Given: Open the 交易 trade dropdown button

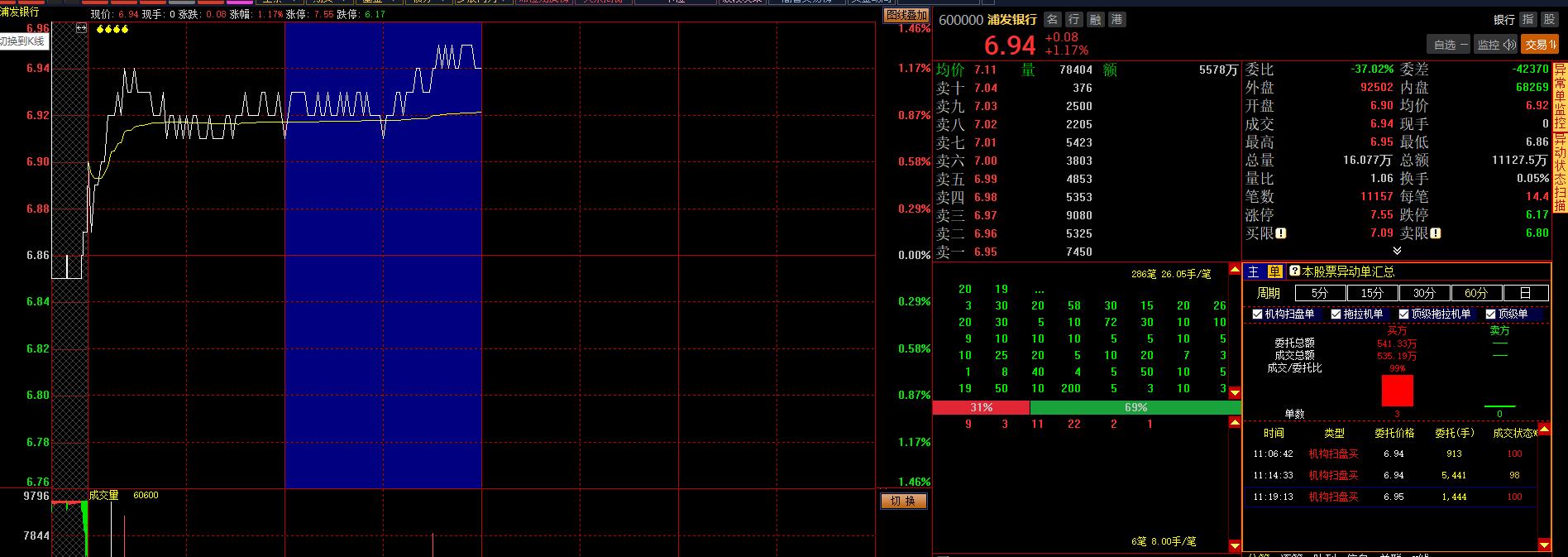Looking at the screenshot, I should tap(1540, 45).
